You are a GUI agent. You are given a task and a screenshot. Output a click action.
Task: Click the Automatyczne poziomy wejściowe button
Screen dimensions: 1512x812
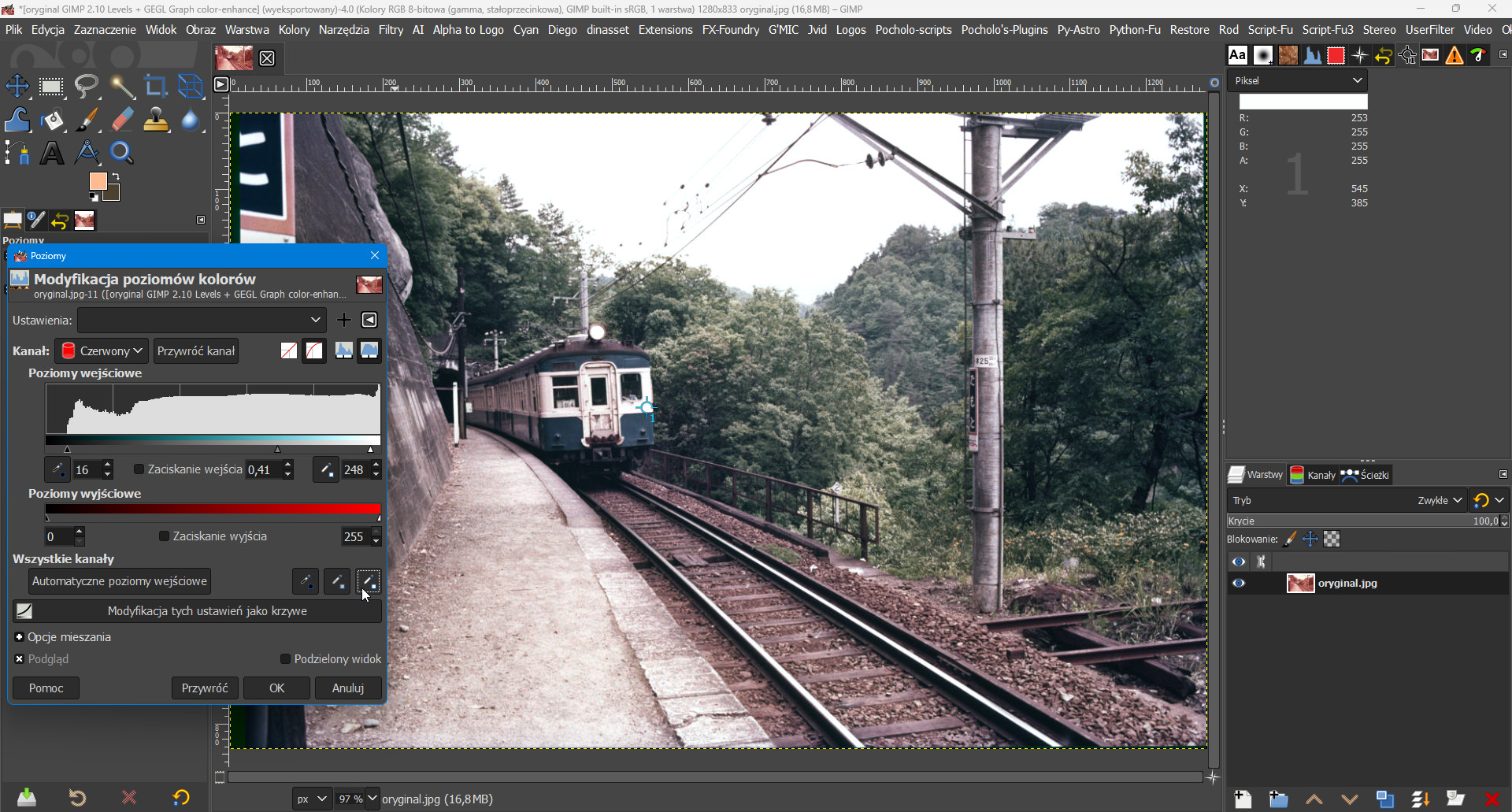(120, 581)
